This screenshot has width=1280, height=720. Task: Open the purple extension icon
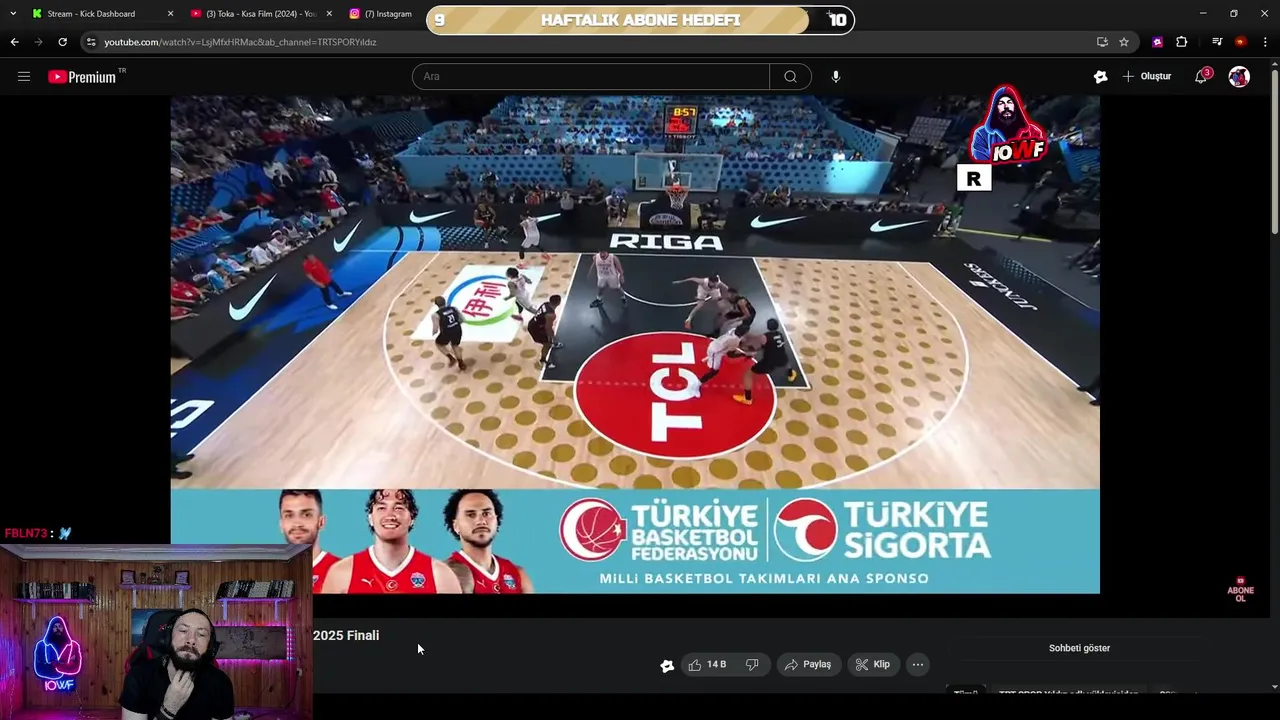pos(1157,42)
